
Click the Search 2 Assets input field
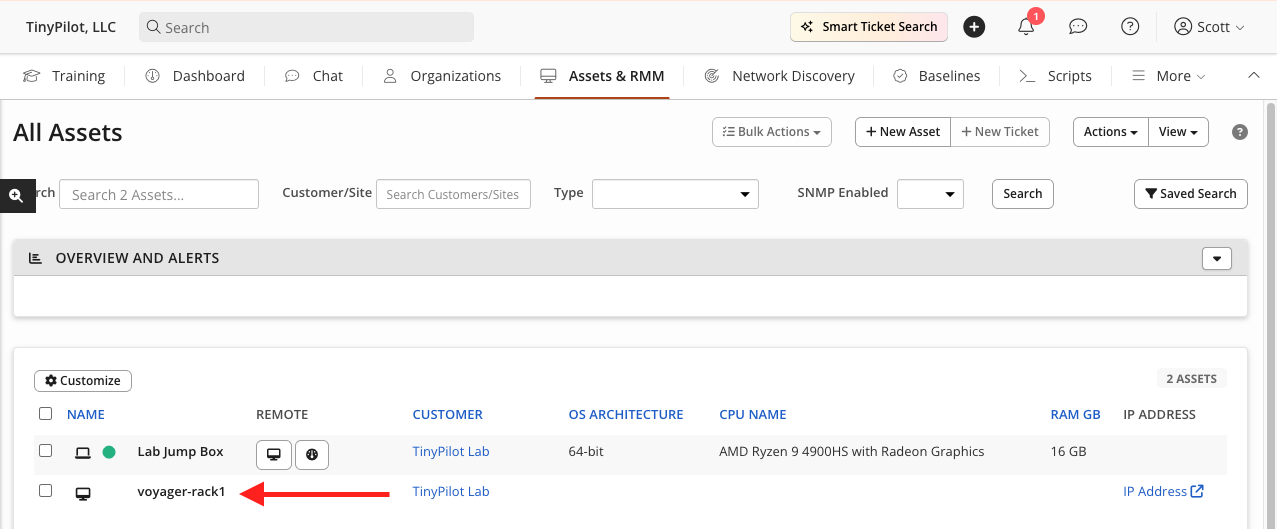159,194
